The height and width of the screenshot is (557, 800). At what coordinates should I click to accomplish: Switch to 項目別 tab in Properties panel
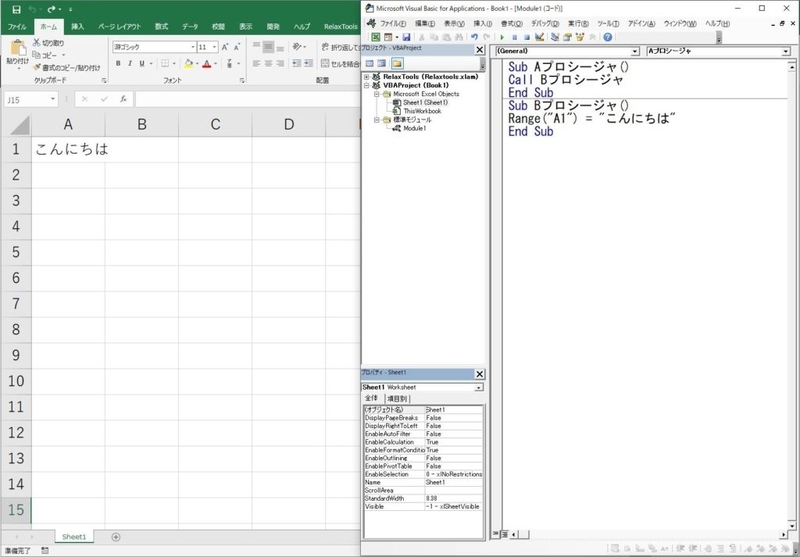tap(395, 399)
